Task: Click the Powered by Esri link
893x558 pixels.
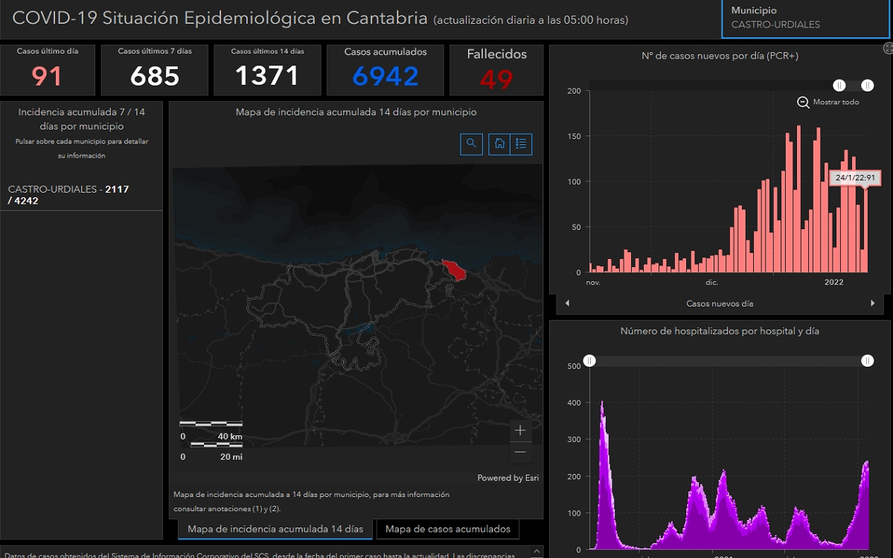Action: click(507, 478)
